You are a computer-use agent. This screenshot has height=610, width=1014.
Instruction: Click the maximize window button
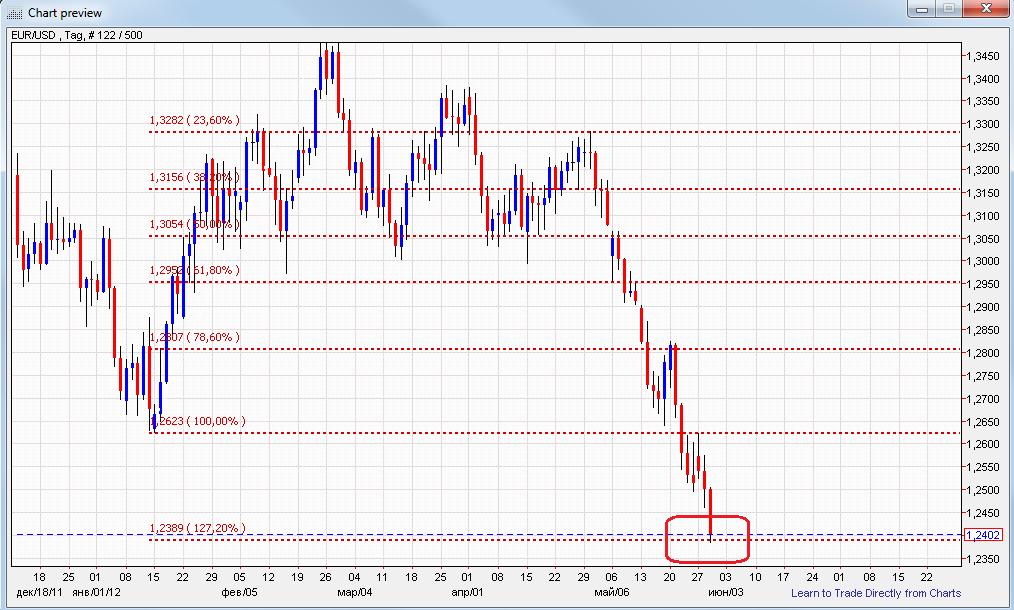click(946, 9)
